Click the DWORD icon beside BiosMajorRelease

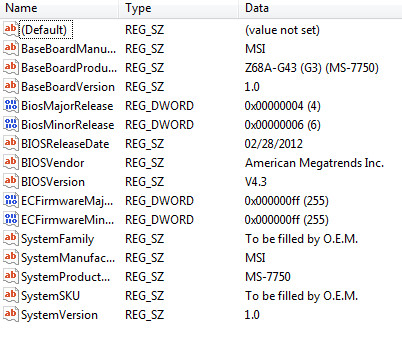point(10,105)
